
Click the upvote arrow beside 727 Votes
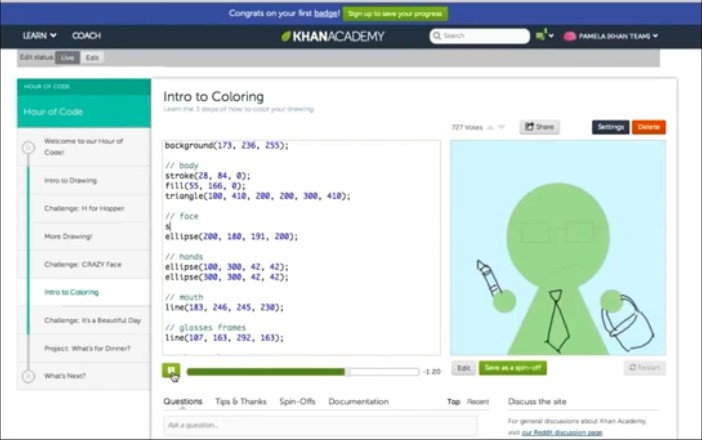click(489, 127)
